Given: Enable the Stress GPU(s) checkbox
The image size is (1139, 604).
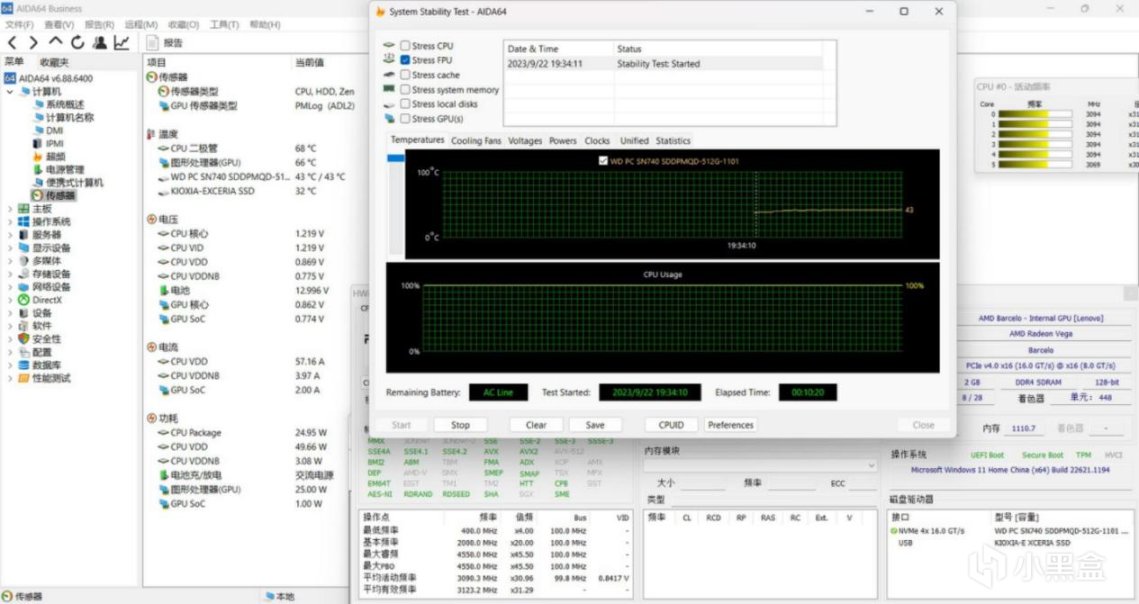Looking at the screenshot, I should click(x=405, y=118).
